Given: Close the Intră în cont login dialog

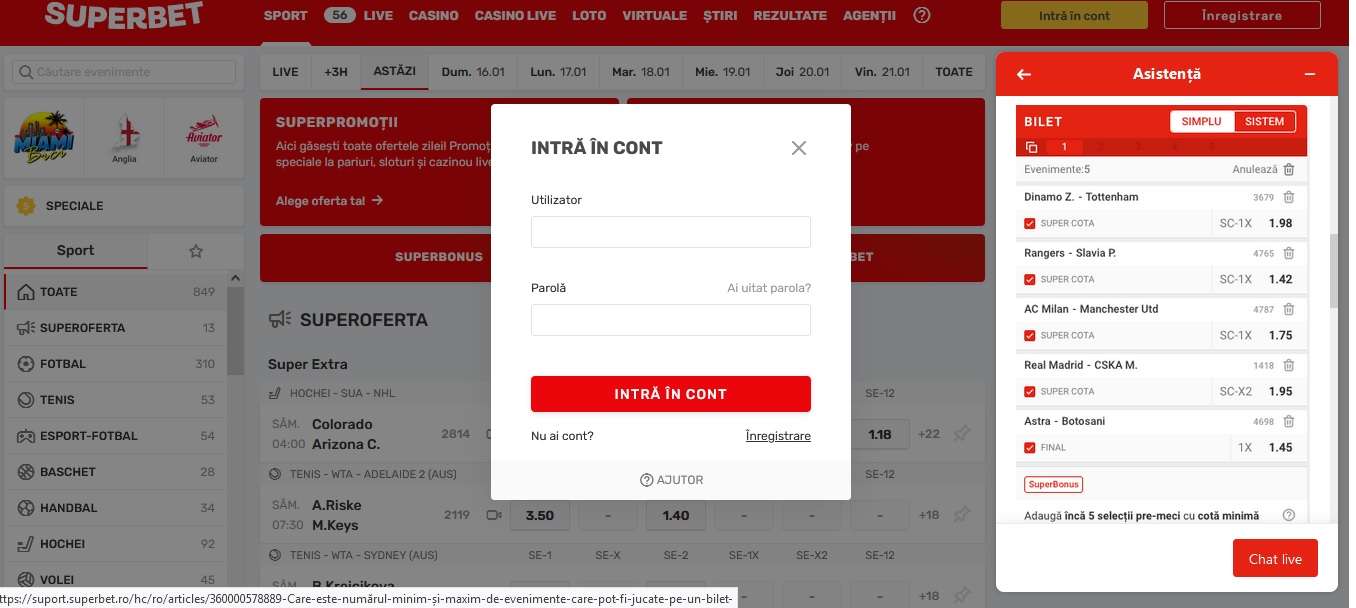Looking at the screenshot, I should [x=798, y=148].
